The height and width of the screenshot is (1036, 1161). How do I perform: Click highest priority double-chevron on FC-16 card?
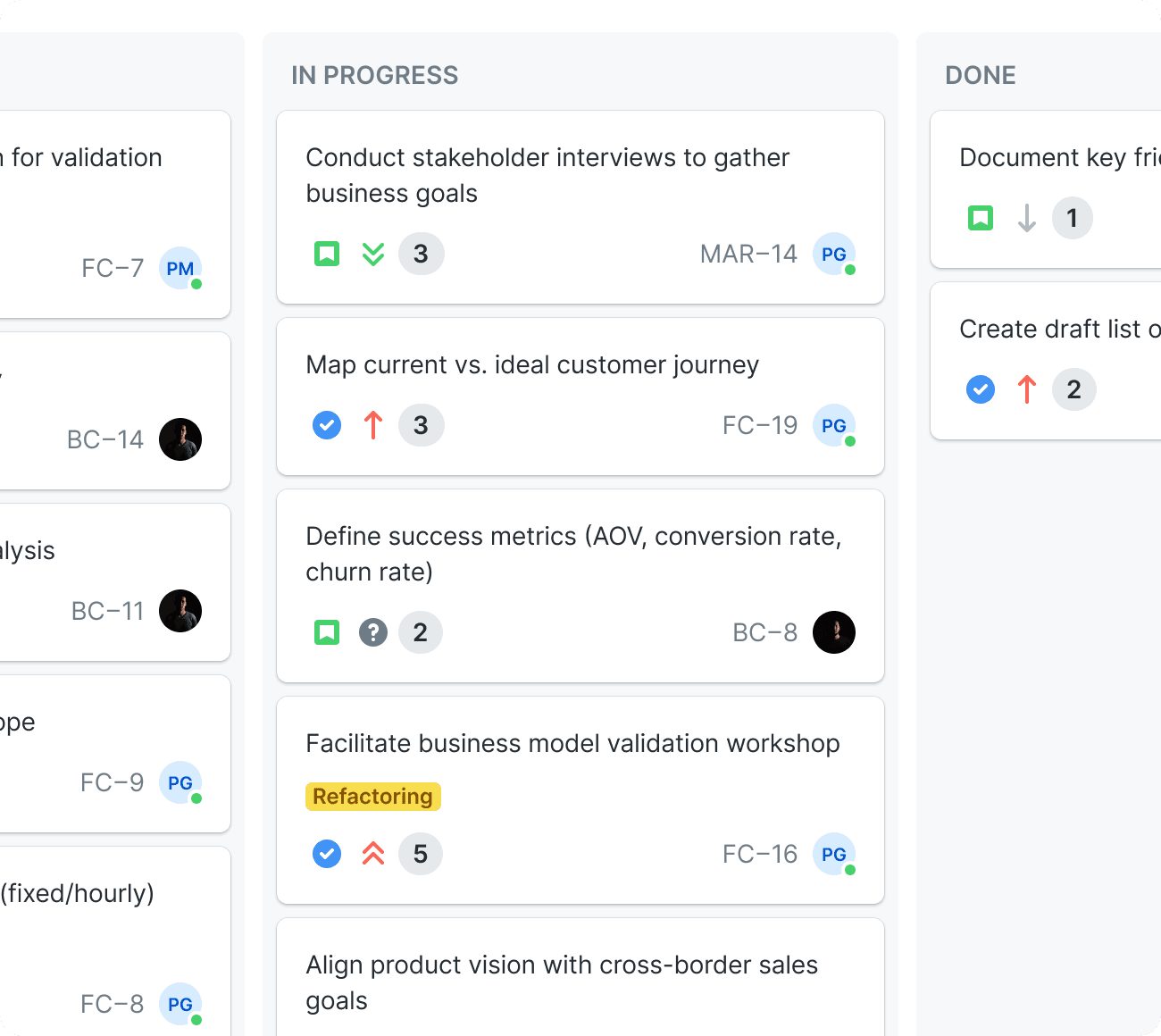(x=373, y=854)
